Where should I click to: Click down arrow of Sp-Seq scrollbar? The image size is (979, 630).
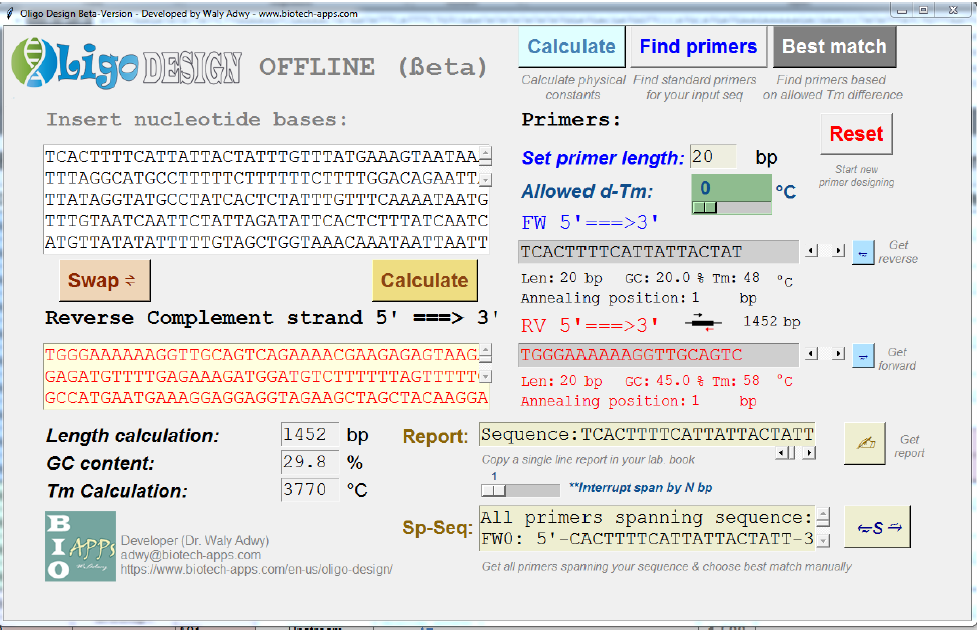[824, 540]
